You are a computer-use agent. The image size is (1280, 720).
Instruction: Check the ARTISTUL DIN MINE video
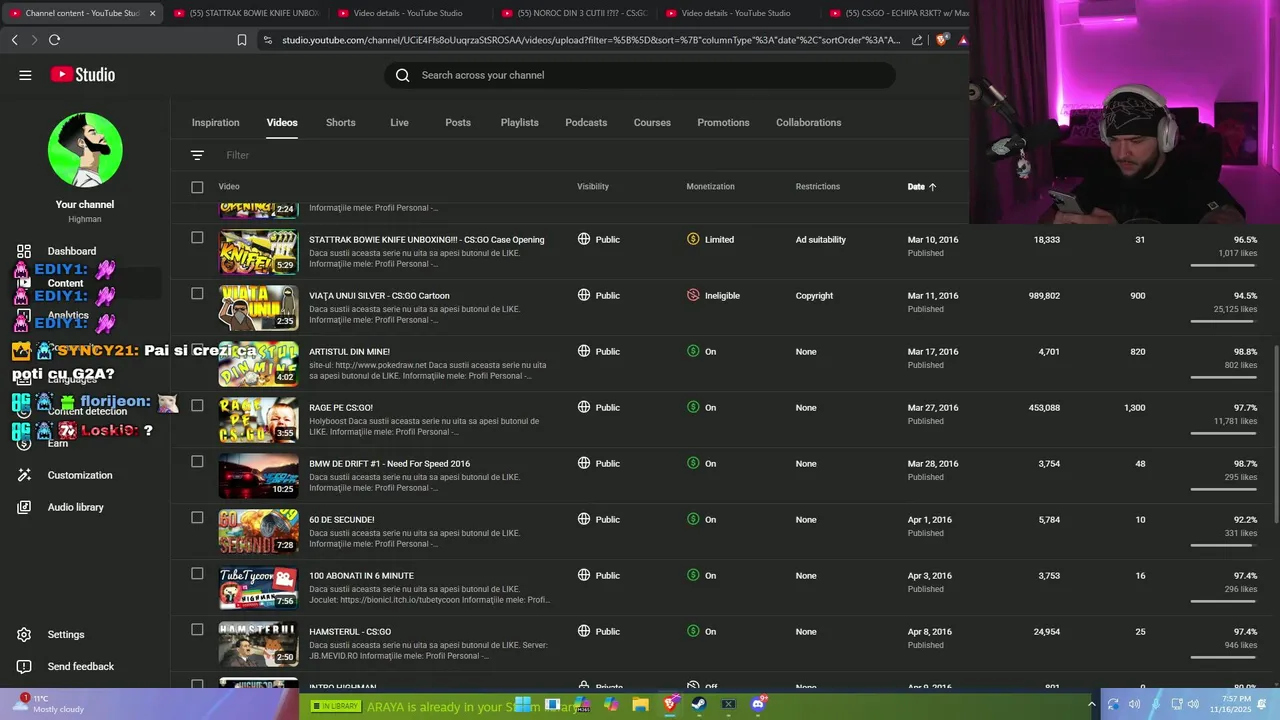point(197,350)
